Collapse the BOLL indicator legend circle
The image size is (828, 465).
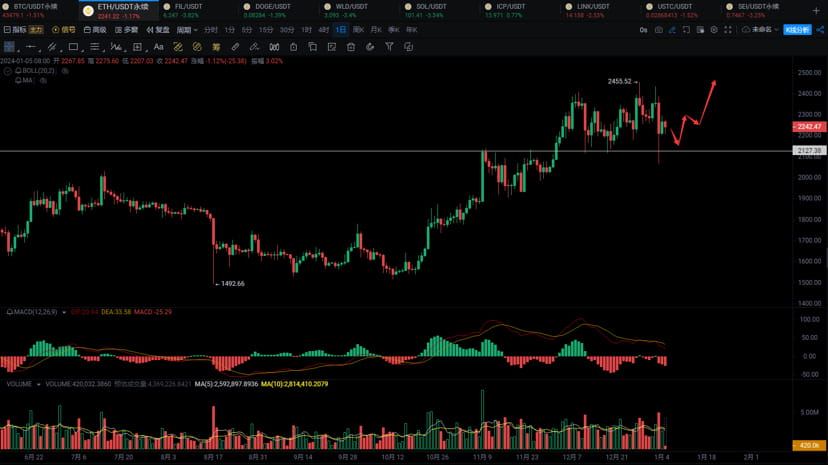7,71
